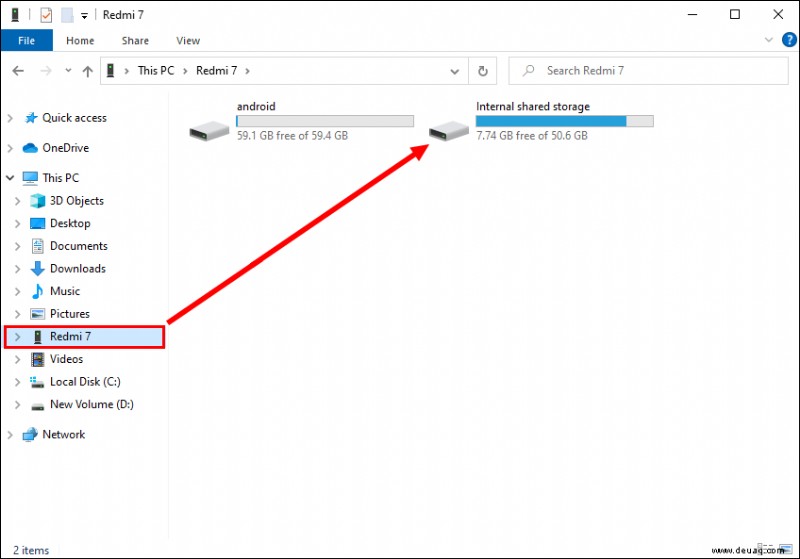Click the Redmi 7 phone icon in tree
Viewport: 800px width, 559px height.
pyautogui.click(x=37, y=337)
